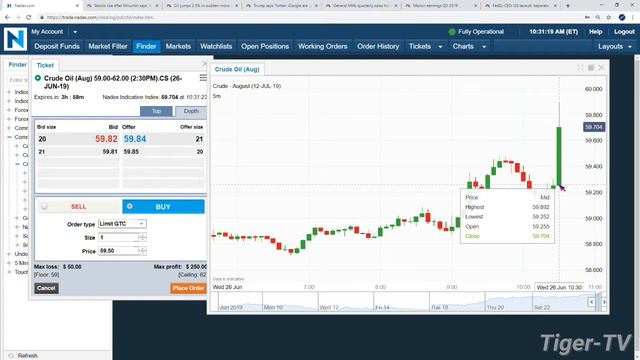Switch order book to Top view
The height and width of the screenshot is (360, 640).
pyautogui.click(x=156, y=111)
